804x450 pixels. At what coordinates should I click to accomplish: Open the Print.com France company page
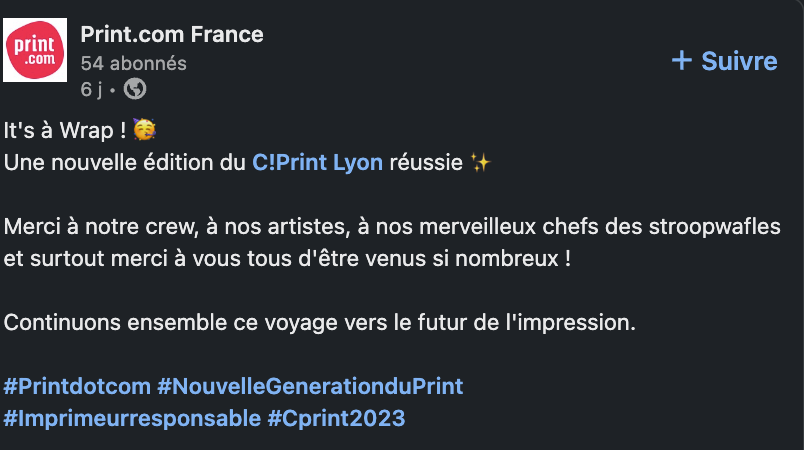click(x=172, y=34)
